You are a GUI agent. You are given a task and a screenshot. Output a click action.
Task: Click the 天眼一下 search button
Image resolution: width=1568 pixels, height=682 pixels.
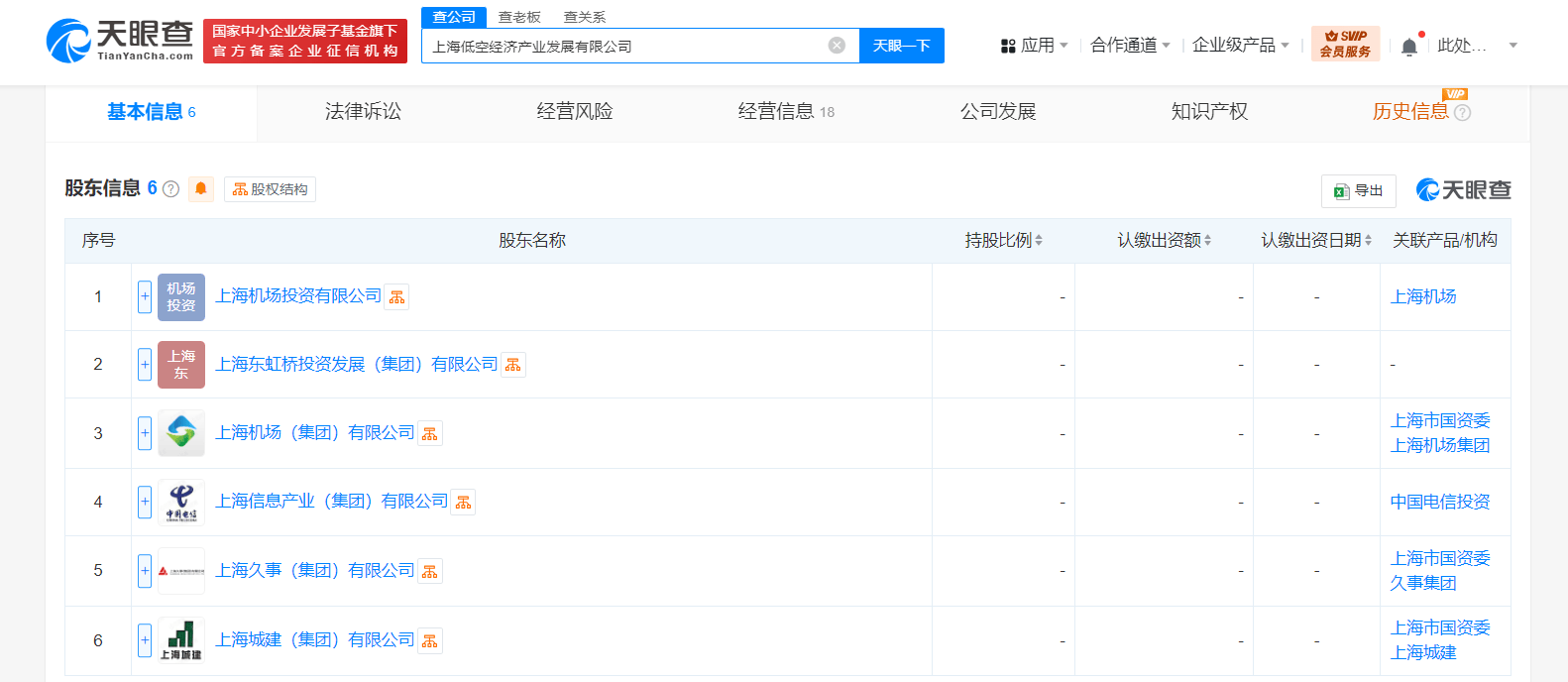tap(902, 46)
